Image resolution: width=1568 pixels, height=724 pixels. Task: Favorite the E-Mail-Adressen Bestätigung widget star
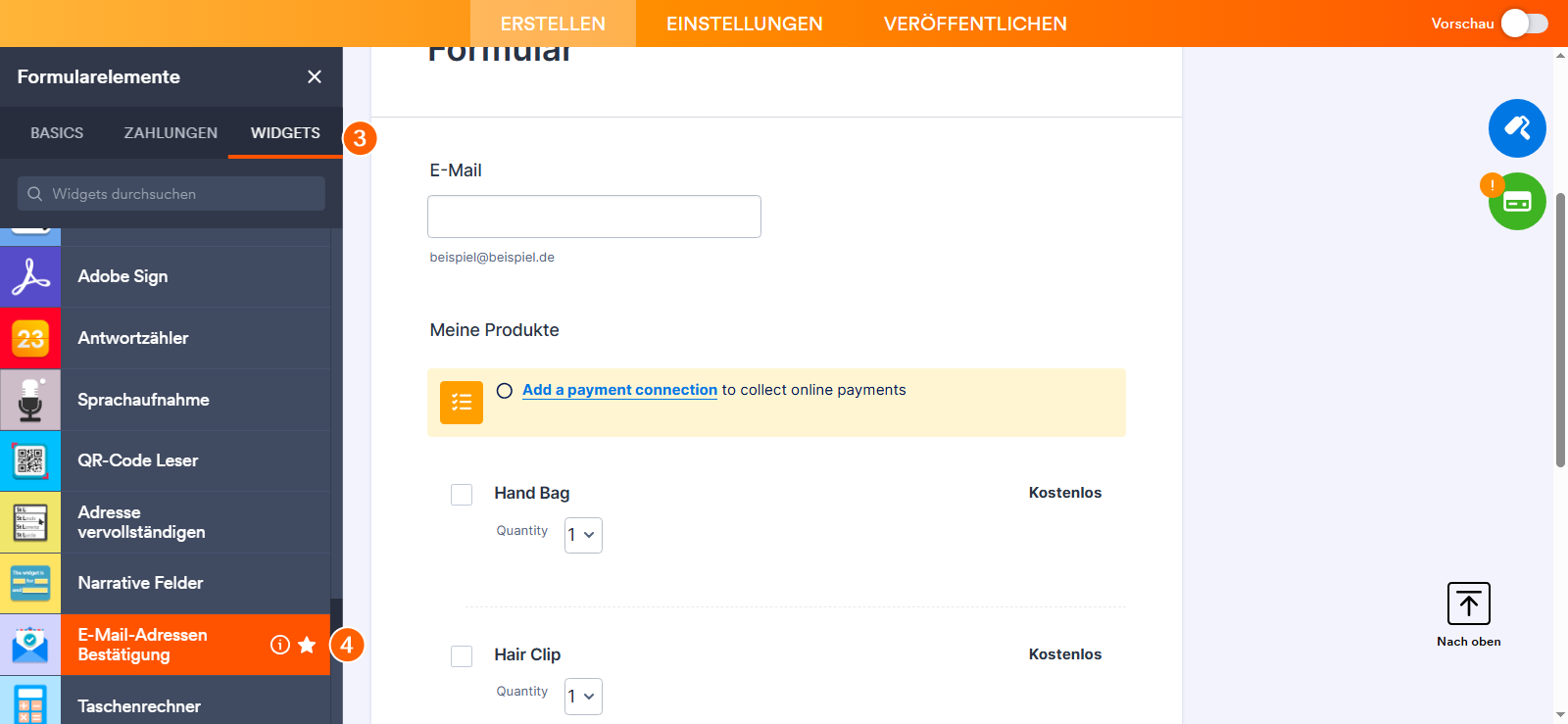point(308,644)
